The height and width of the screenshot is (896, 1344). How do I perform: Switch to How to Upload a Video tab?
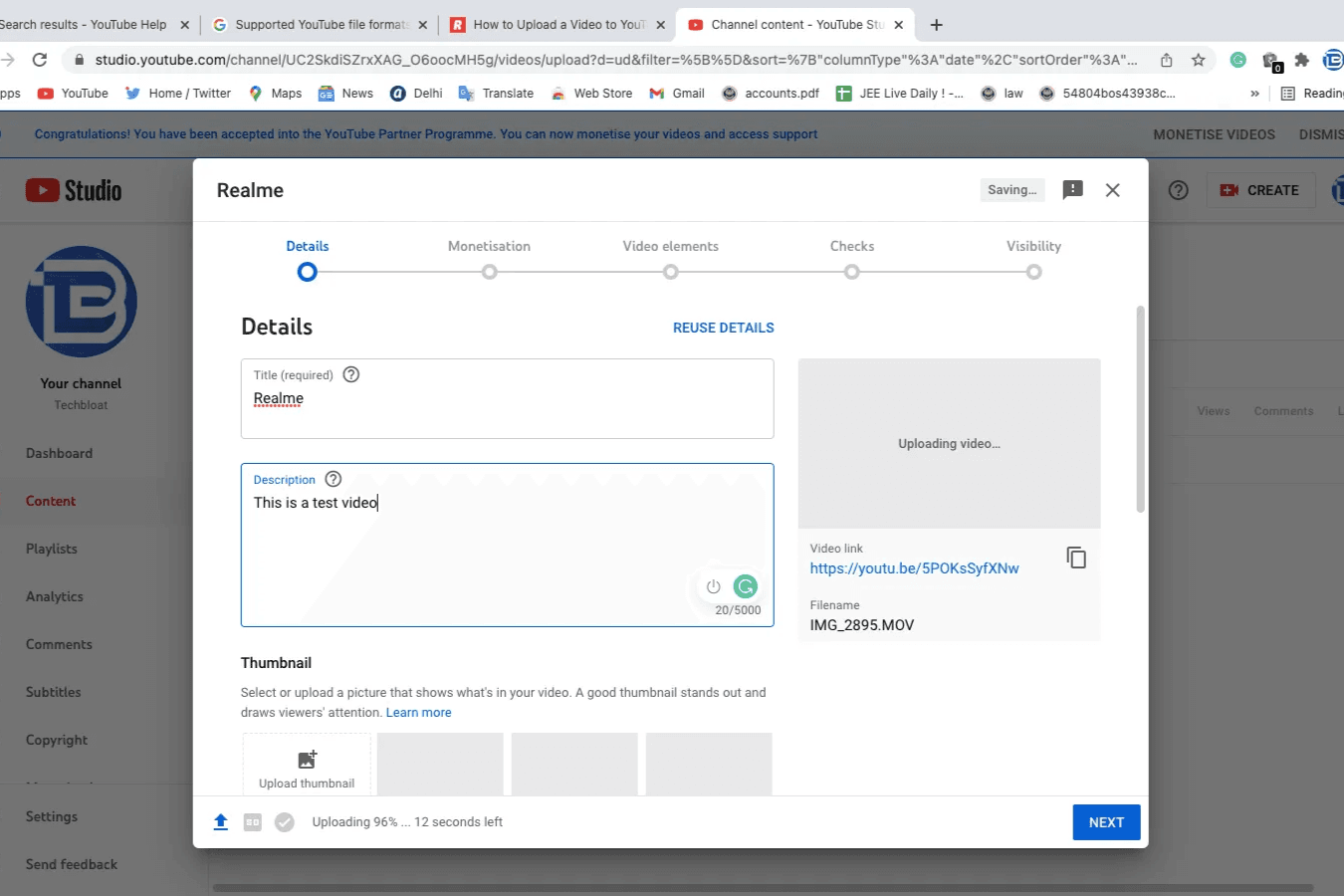558,25
